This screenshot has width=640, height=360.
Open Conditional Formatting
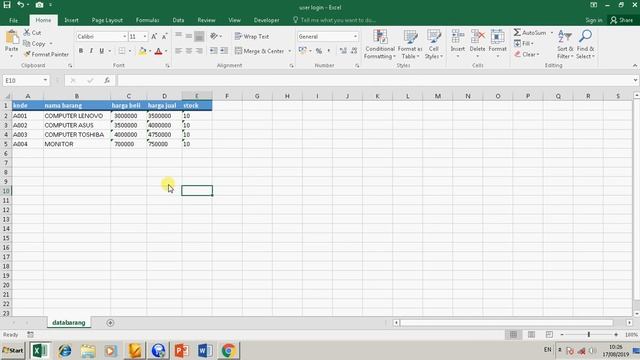coord(380,44)
